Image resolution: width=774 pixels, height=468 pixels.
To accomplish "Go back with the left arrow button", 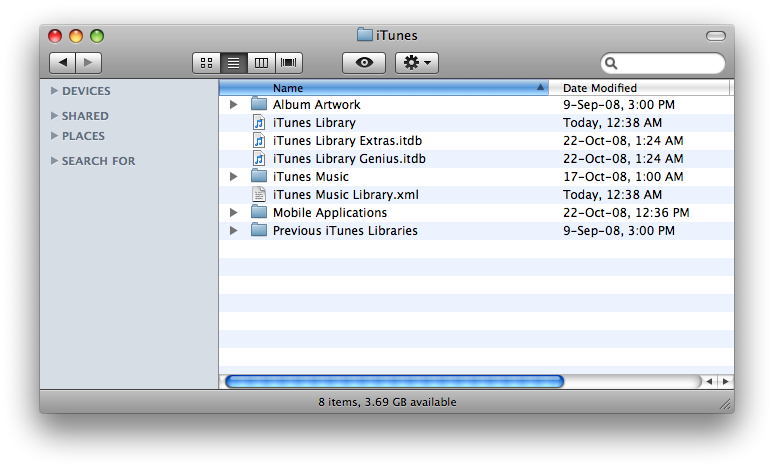I will 62,63.
